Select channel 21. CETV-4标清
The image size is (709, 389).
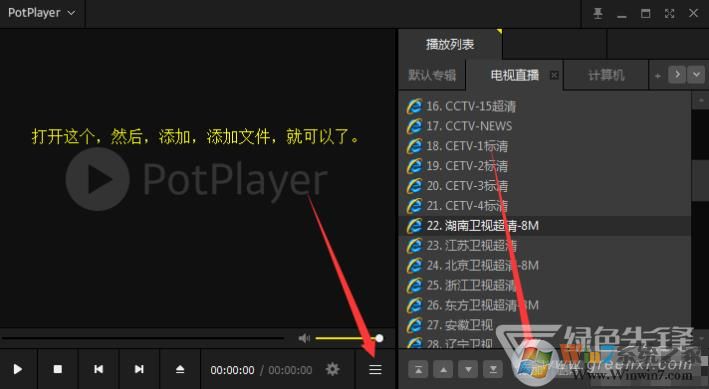point(545,206)
